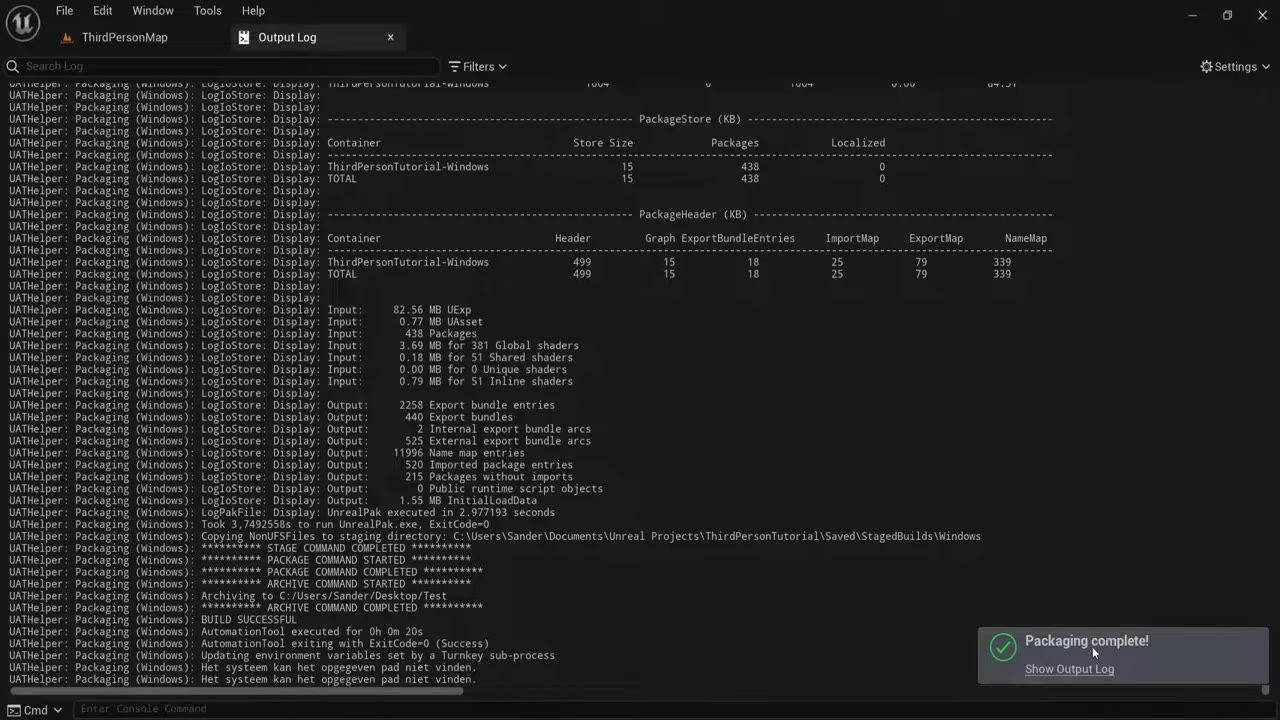Click 'UnrealPak executed in 2.977193 seconds'
Image resolution: width=1280 pixels, height=720 pixels.
tap(441, 513)
